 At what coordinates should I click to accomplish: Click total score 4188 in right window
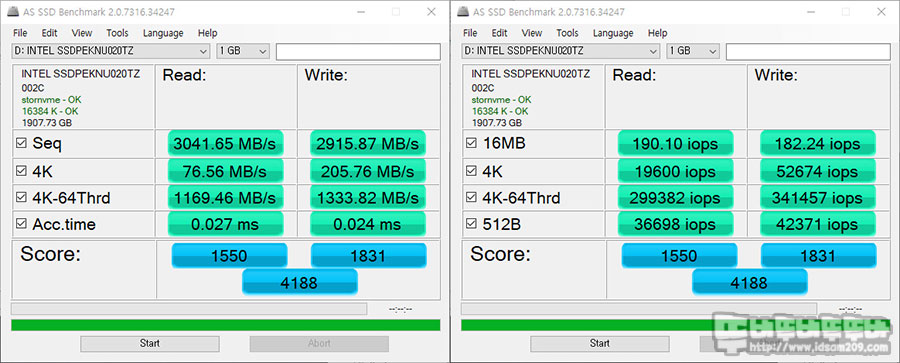750,282
